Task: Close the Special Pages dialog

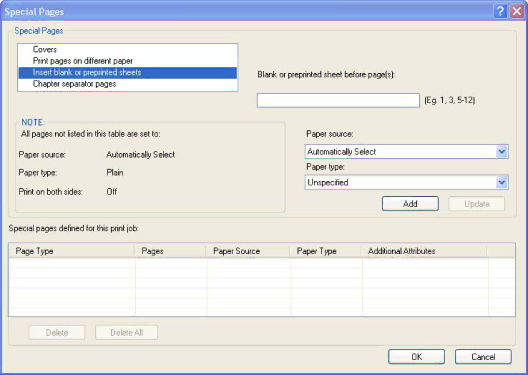Action: pyautogui.click(x=517, y=11)
